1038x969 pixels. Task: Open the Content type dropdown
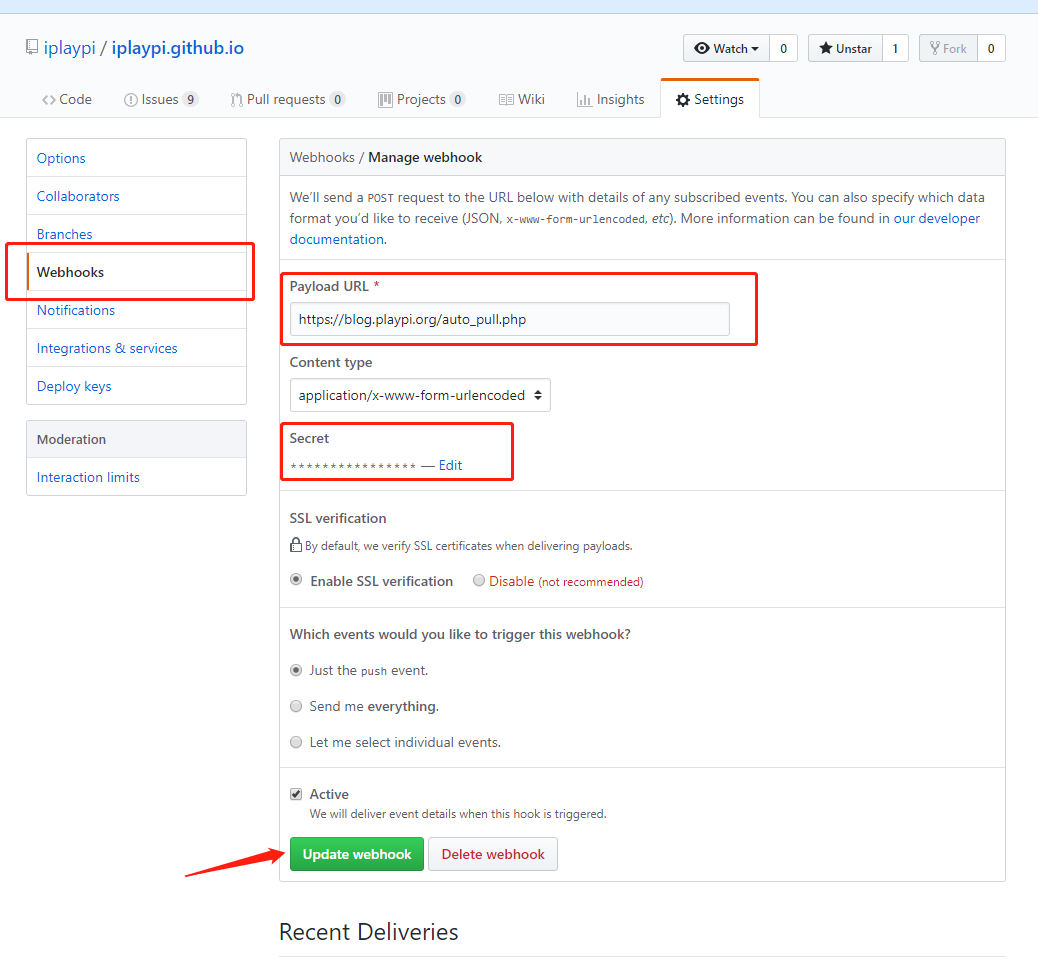(x=420, y=395)
